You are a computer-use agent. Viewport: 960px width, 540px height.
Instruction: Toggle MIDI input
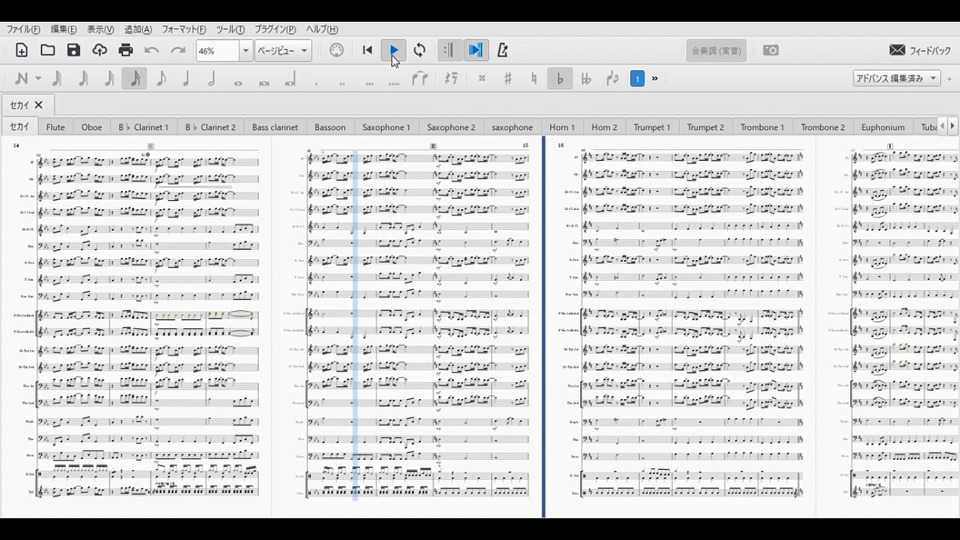[337, 50]
